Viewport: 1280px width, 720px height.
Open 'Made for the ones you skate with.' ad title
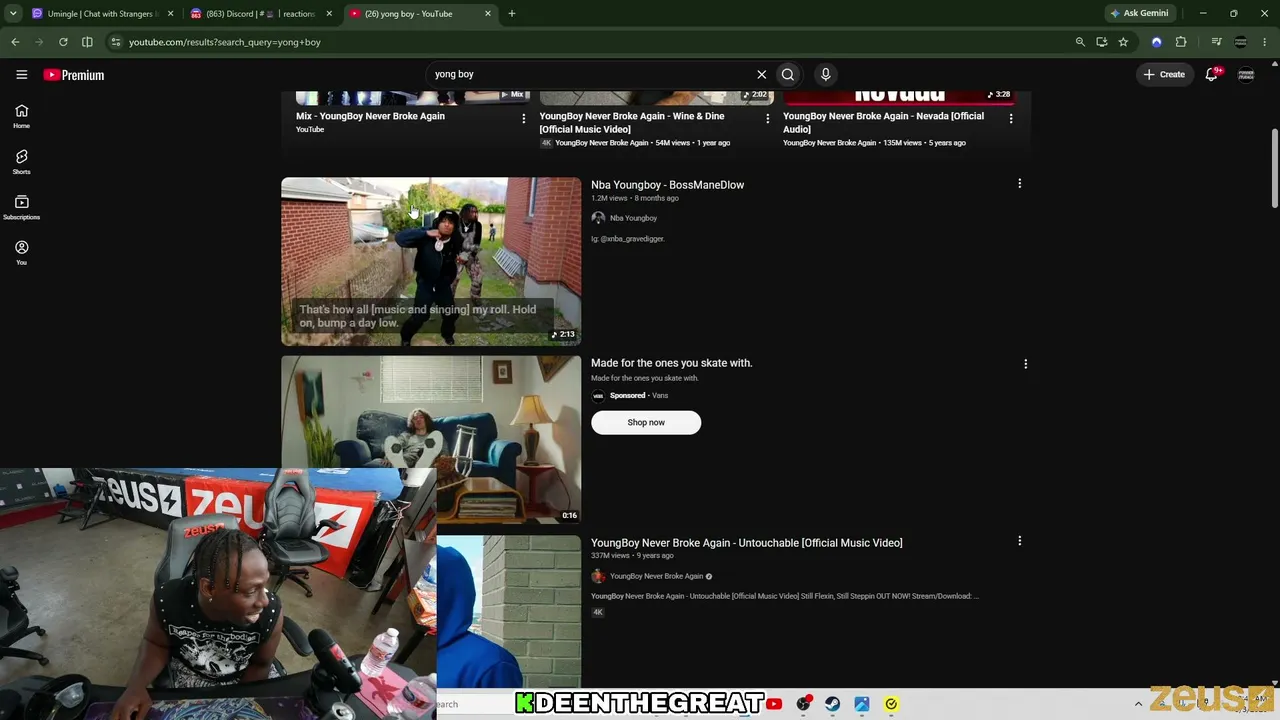[671, 363]
